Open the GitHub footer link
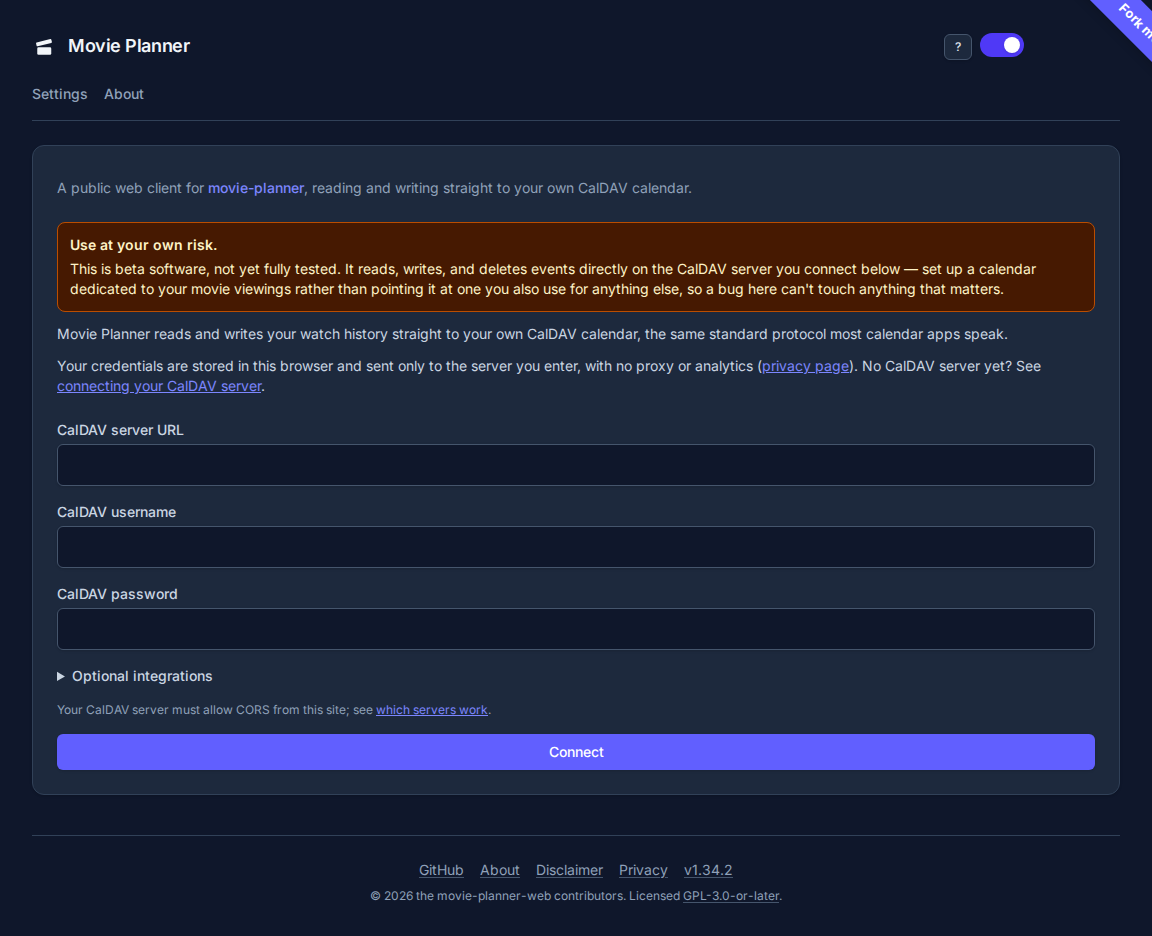 point(441,870)
